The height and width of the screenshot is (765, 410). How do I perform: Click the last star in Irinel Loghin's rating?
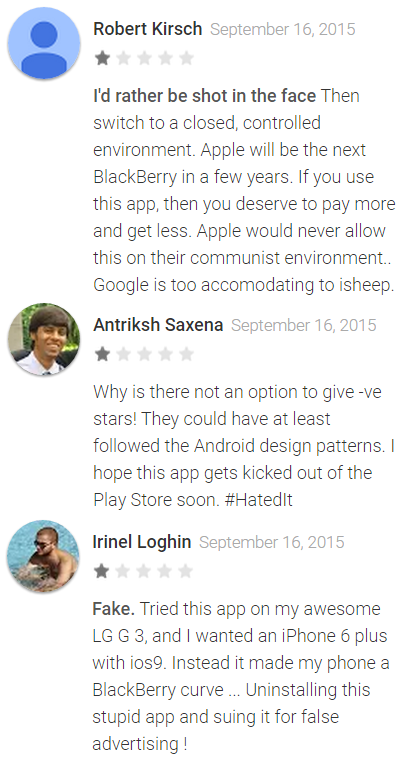tap(186, 571)
